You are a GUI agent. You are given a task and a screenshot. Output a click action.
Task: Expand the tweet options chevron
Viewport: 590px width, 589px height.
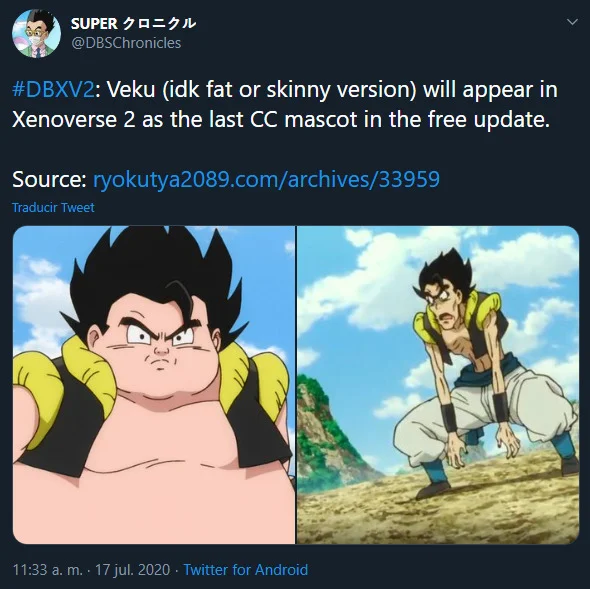click(x=572, y=22)
